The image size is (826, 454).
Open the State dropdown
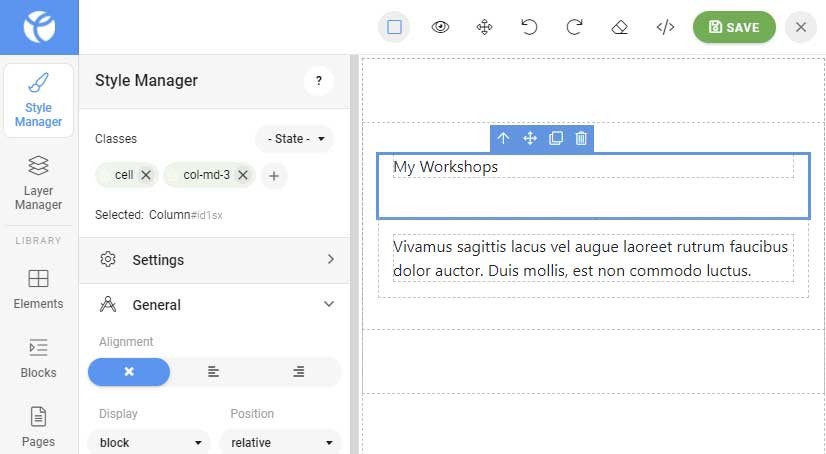point(294,139)
